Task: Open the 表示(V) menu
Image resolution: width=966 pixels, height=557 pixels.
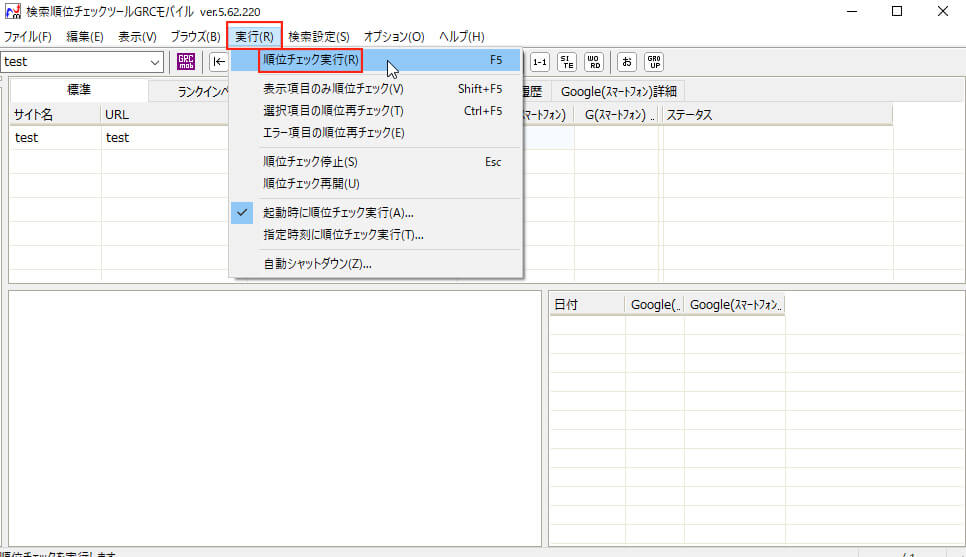Action: point(137,36)
